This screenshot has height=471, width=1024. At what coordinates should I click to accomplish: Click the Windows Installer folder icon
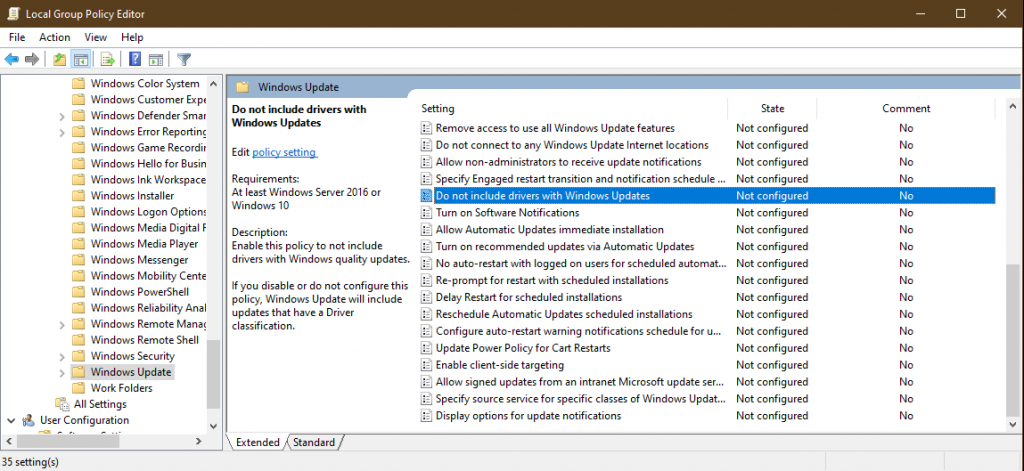coord(78,195)
